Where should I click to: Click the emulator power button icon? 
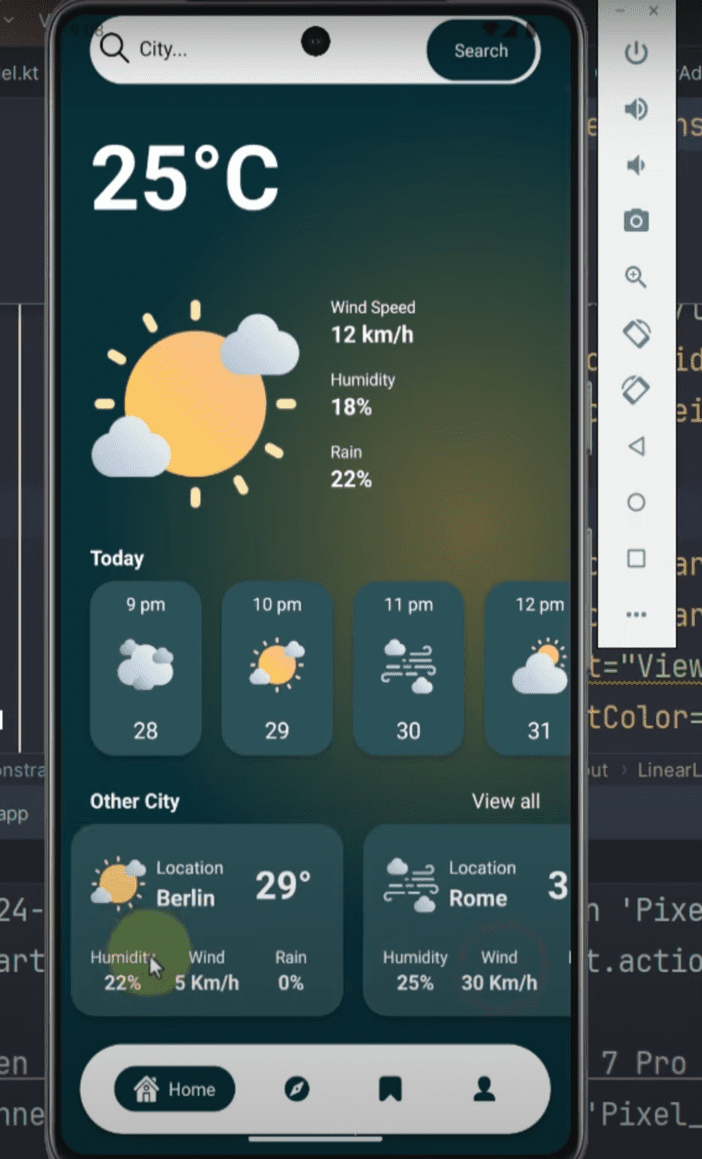coord(636,52)
